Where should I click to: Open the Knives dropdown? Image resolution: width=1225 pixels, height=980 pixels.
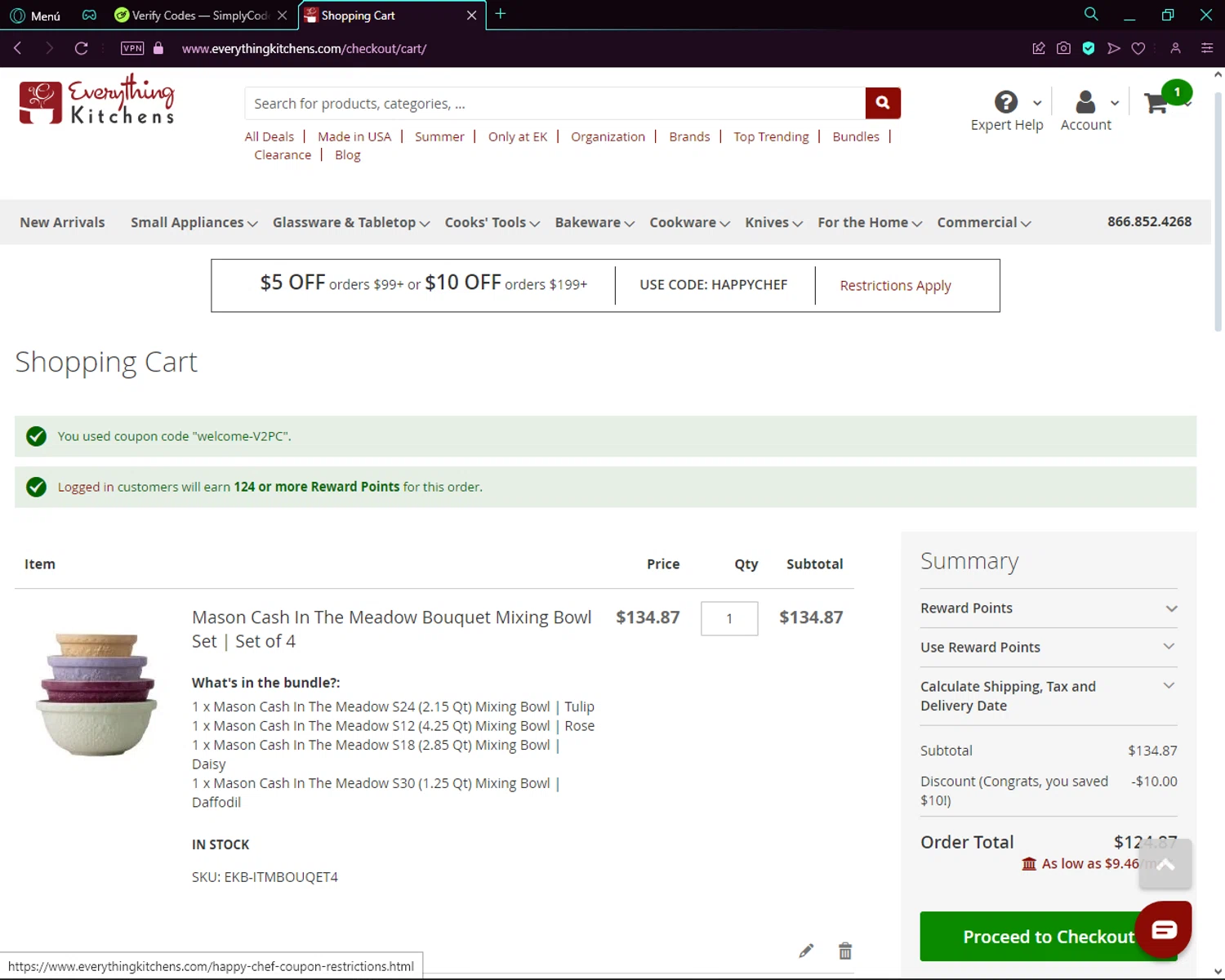pyautogui.click(x=773, y=222)
